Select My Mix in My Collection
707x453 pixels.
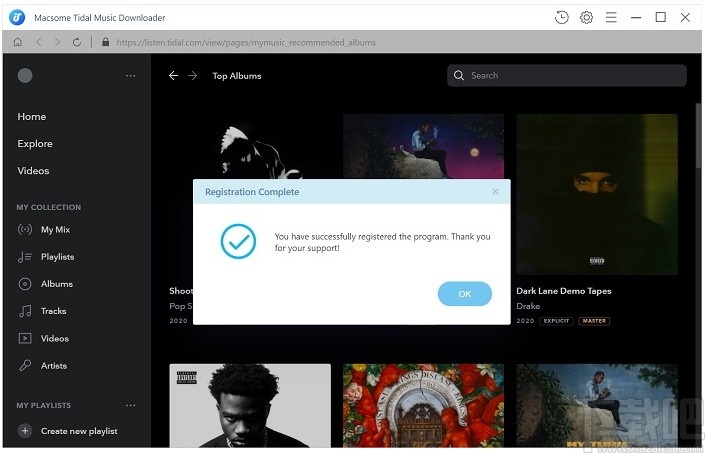(x=55, y=229)
